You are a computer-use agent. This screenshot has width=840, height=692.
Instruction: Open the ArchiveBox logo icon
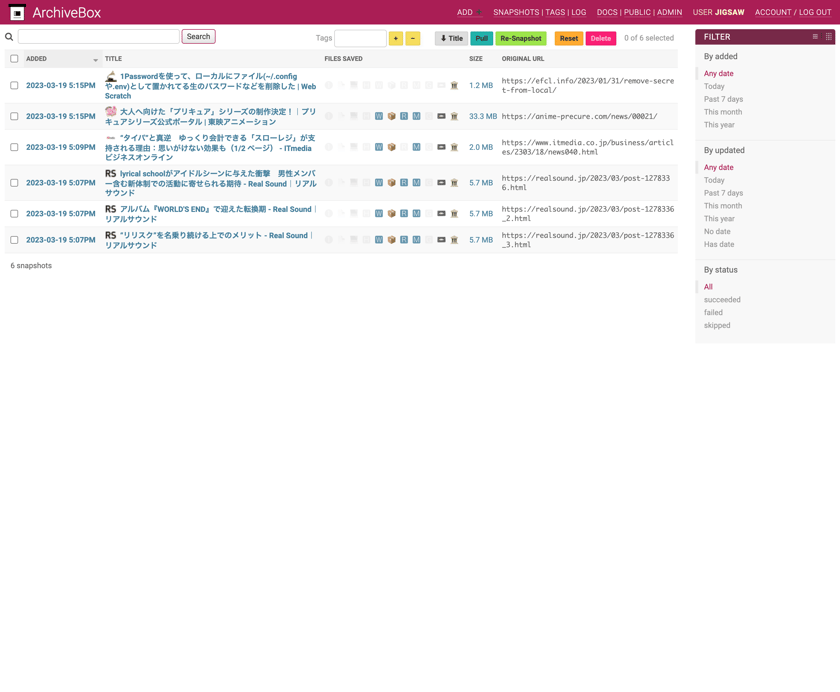pyautogui.click(x=17, y=12)
